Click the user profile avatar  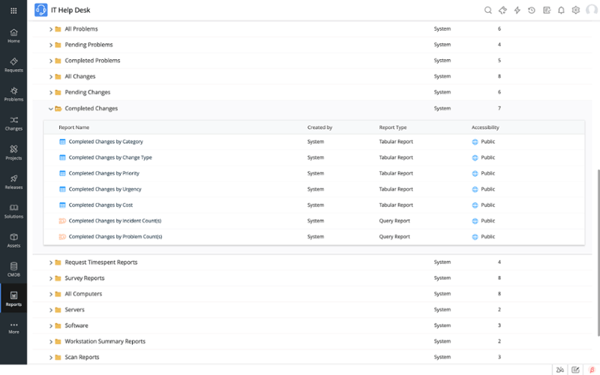point(592,10)
